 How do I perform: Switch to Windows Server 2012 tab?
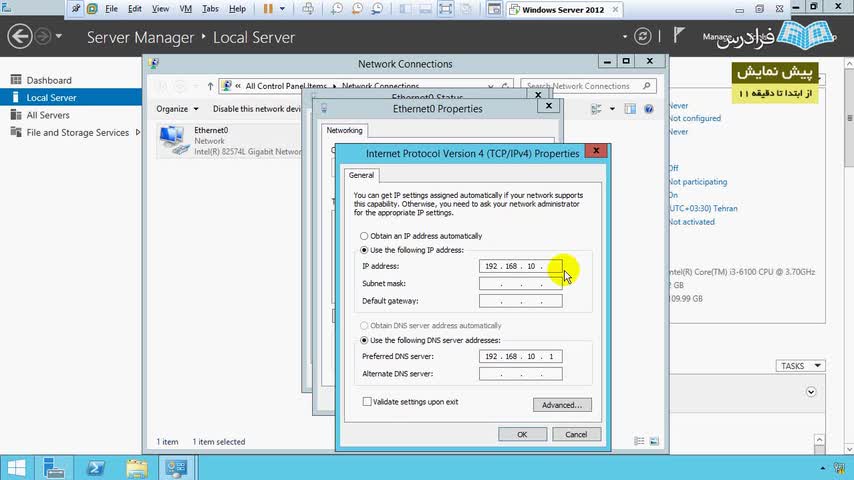point(563,9)
